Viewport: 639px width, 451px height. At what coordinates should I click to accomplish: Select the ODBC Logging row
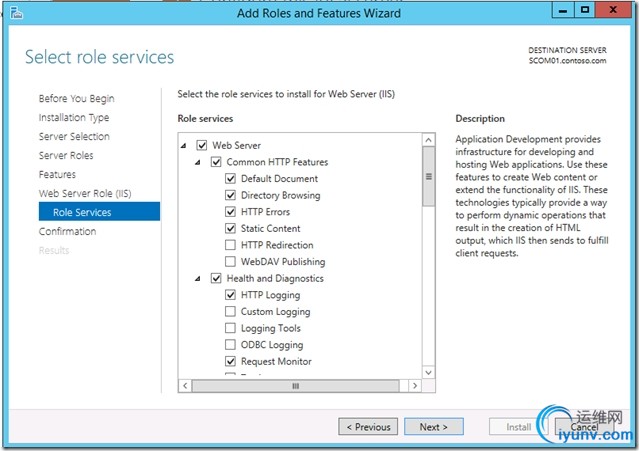coord(272,345)
